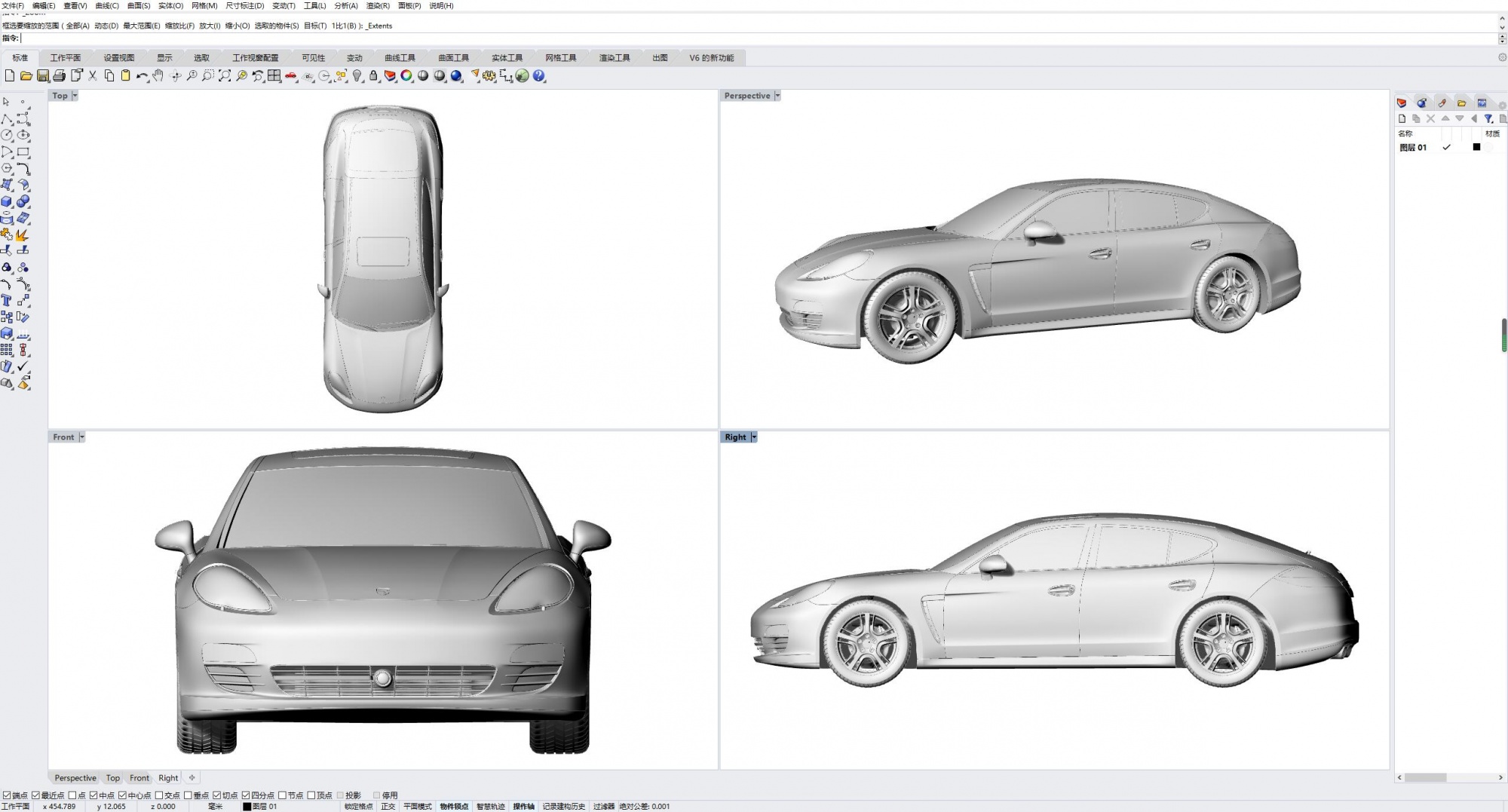1508x812 pixels.
Task: Click the black color swatch of 图层 01
Action: click(1476, 147)
